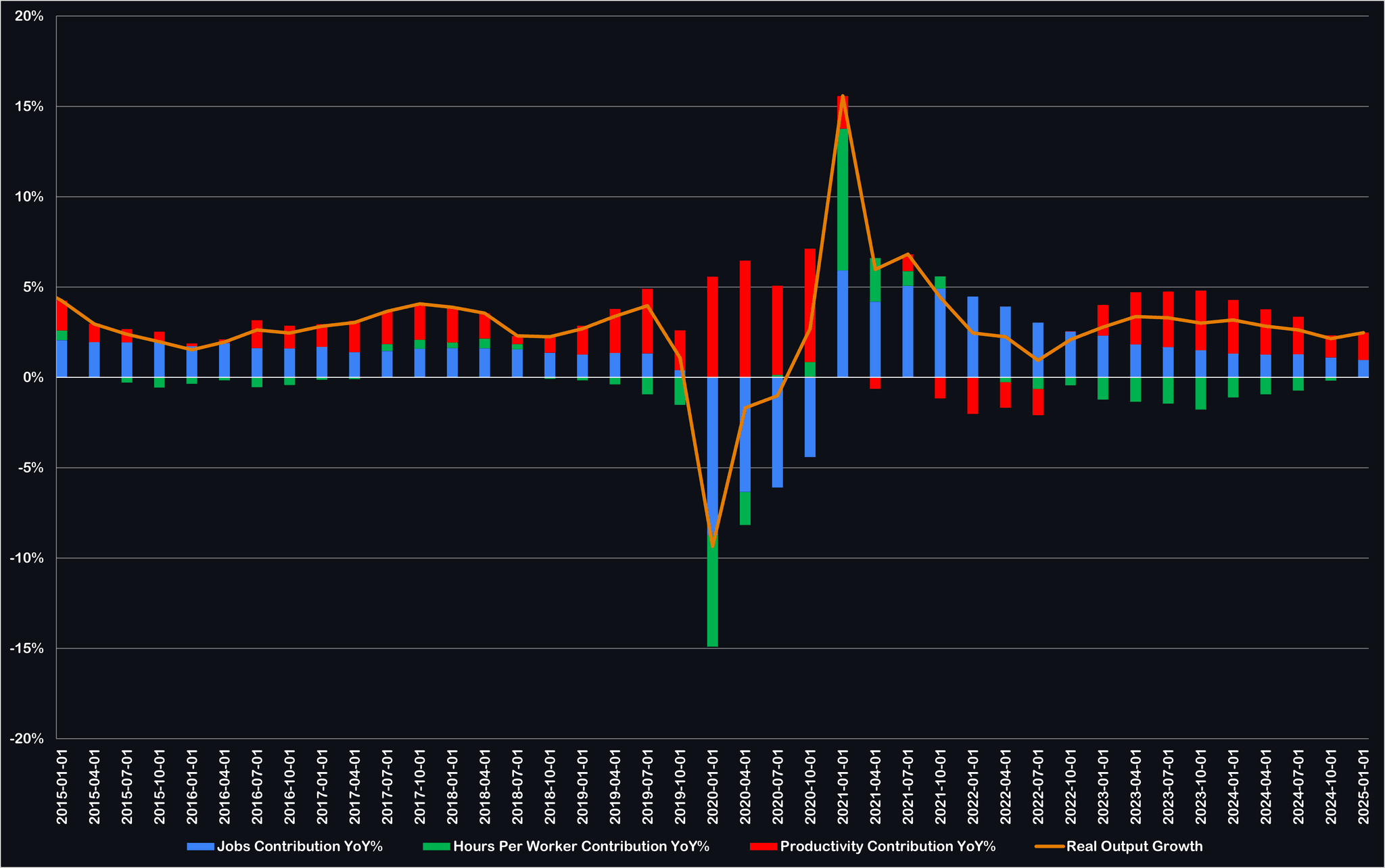Click the -20% y-axis label

tap(27, 739)
